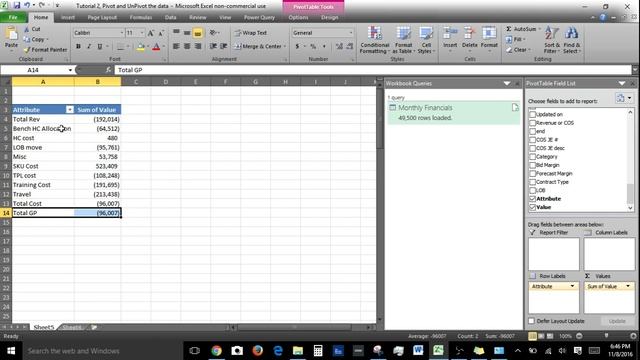640x360 pixels.
Task: Click the Format Painter brush
Action: click(x=27, y=50)
